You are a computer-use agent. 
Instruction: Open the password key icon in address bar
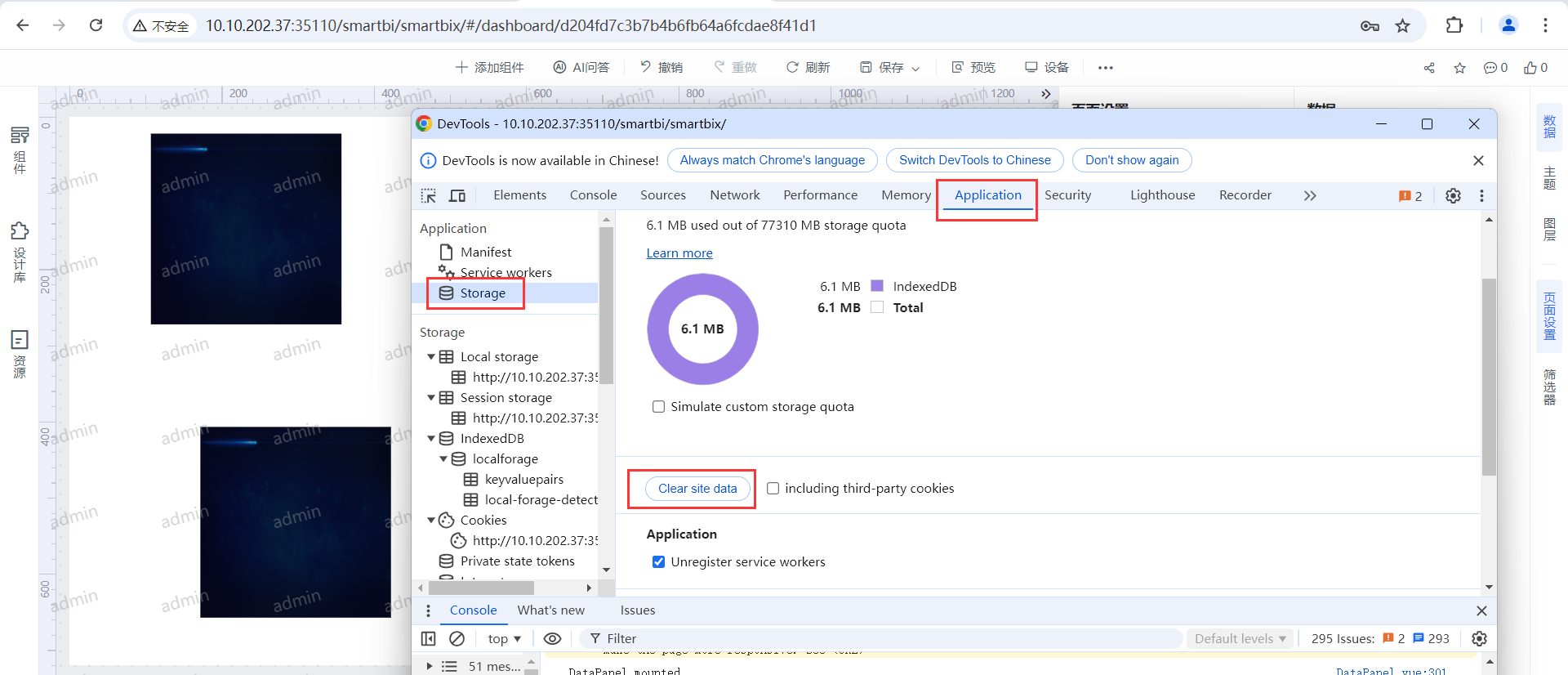coord(1370,26)
